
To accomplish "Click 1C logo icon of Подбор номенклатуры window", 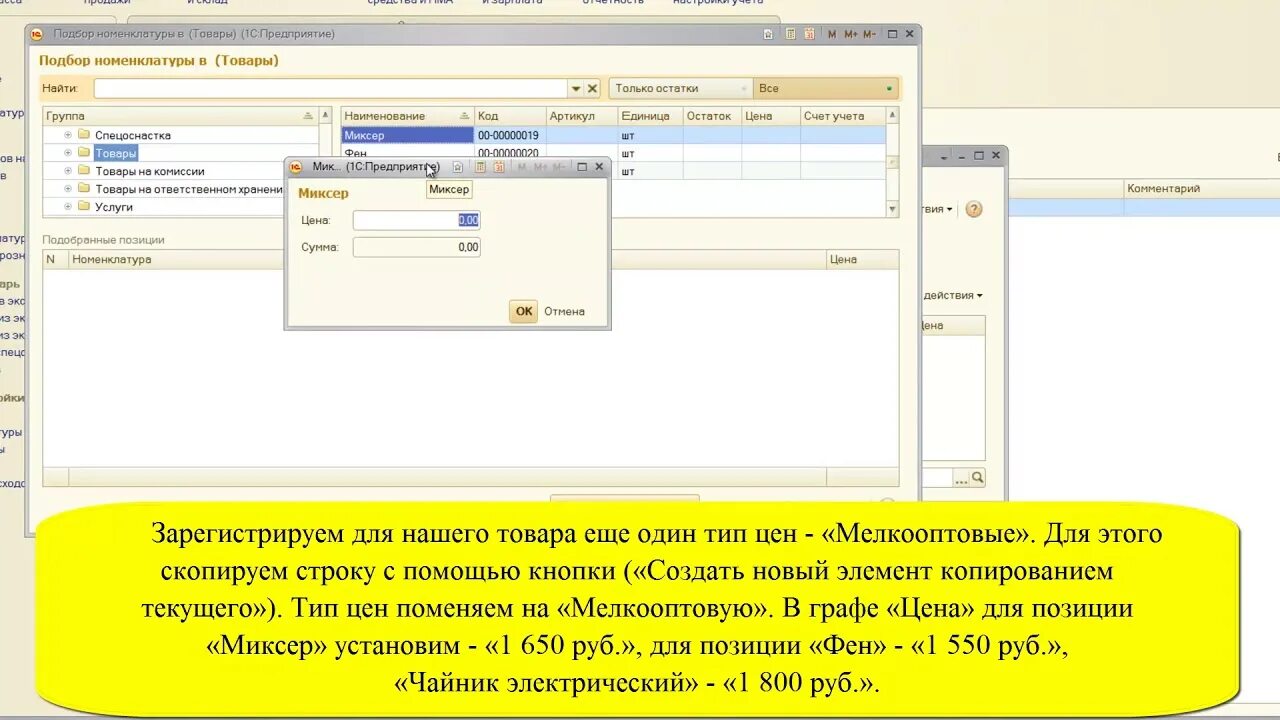I will (x=37, y=34).
